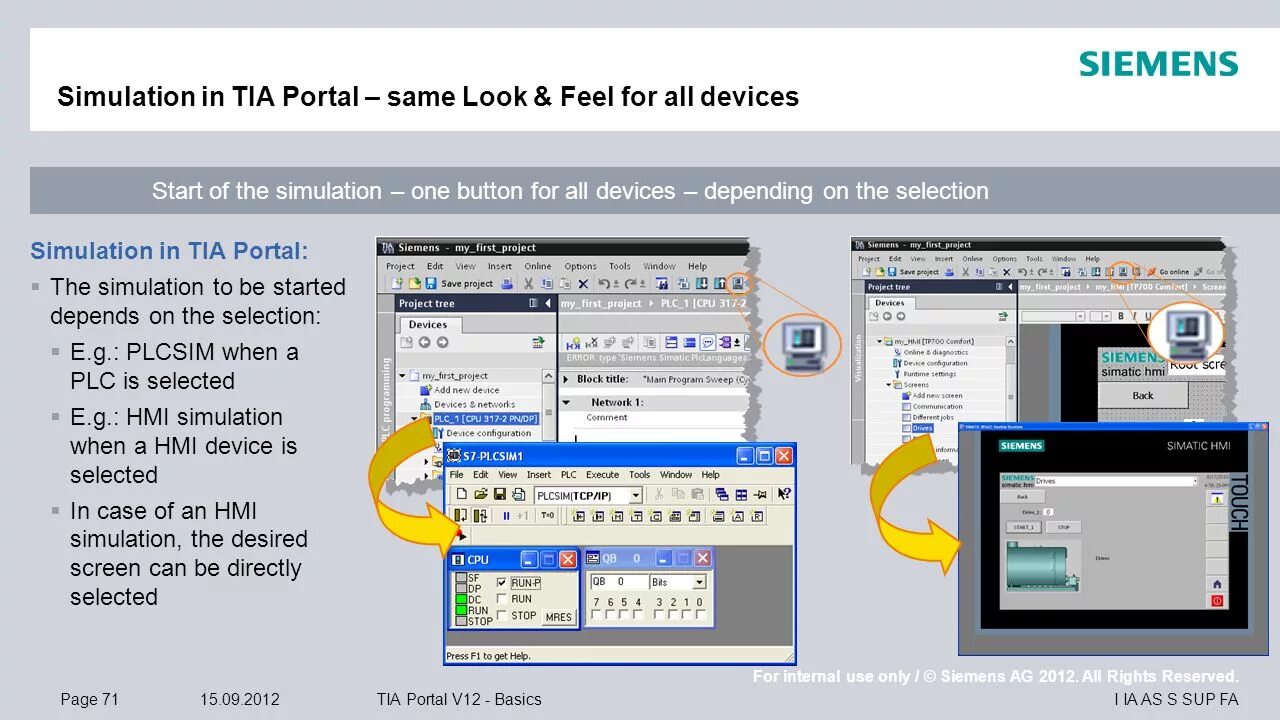Toggle bit 6 checkbox in QB window
Screen dimensions: 1280x720
[x=610, y=614]
